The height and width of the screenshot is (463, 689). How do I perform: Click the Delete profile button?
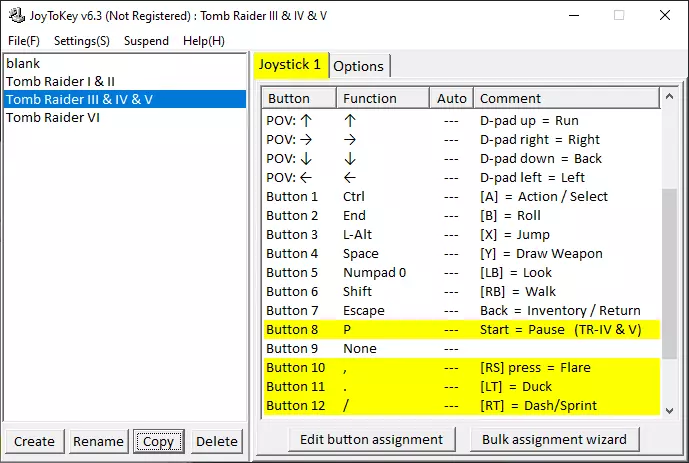[217, 441]
